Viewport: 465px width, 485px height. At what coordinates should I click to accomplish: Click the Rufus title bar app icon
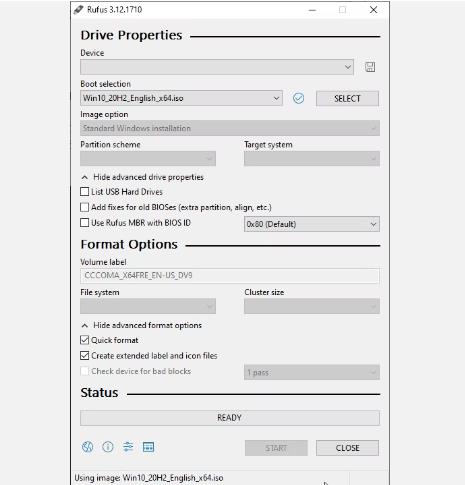coord(79,10)
